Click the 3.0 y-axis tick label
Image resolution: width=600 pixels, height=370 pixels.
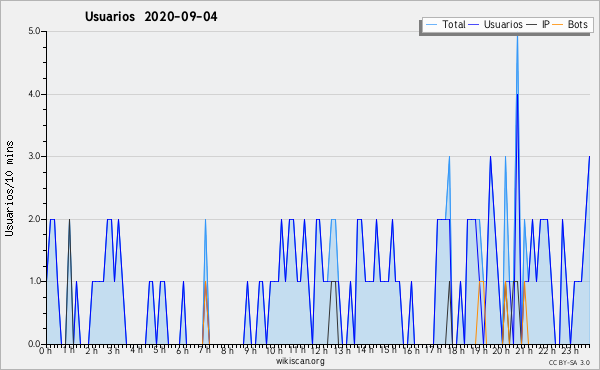[x=34, y=156]
